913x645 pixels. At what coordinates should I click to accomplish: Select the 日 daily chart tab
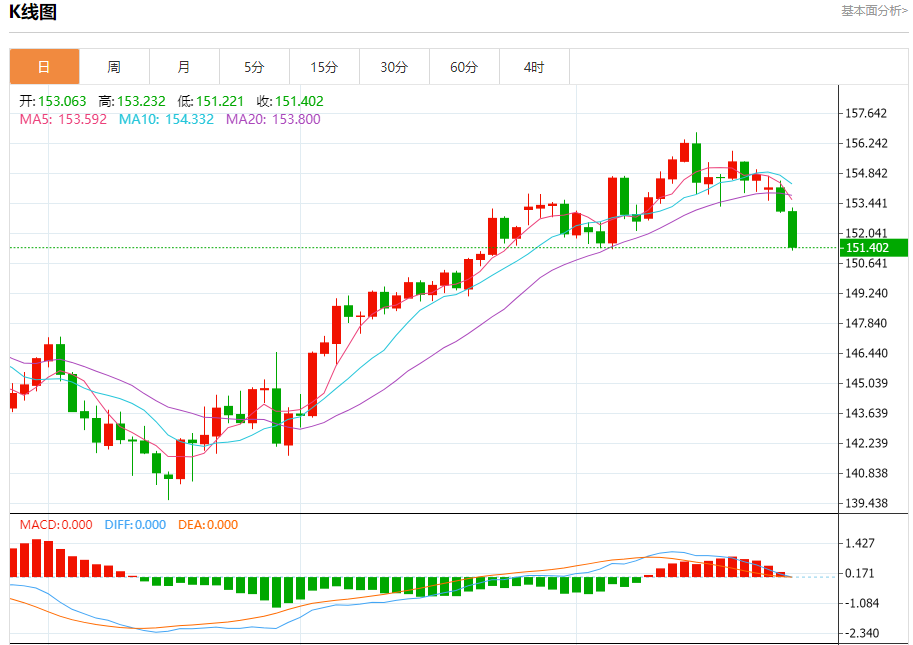click(x=44, y=67)
